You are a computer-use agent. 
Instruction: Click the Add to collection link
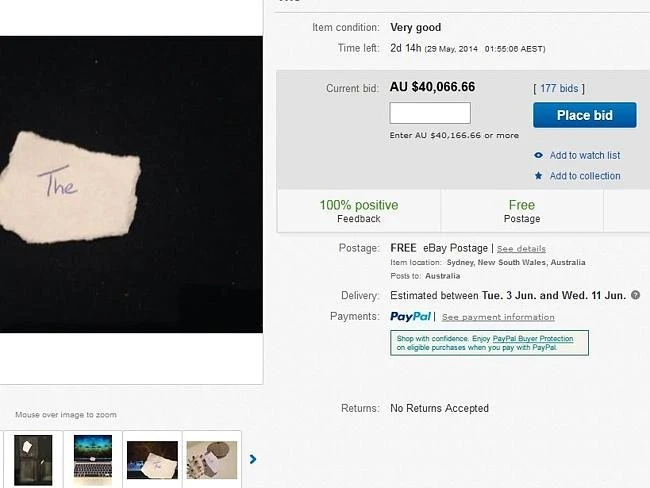click(585, 176)
